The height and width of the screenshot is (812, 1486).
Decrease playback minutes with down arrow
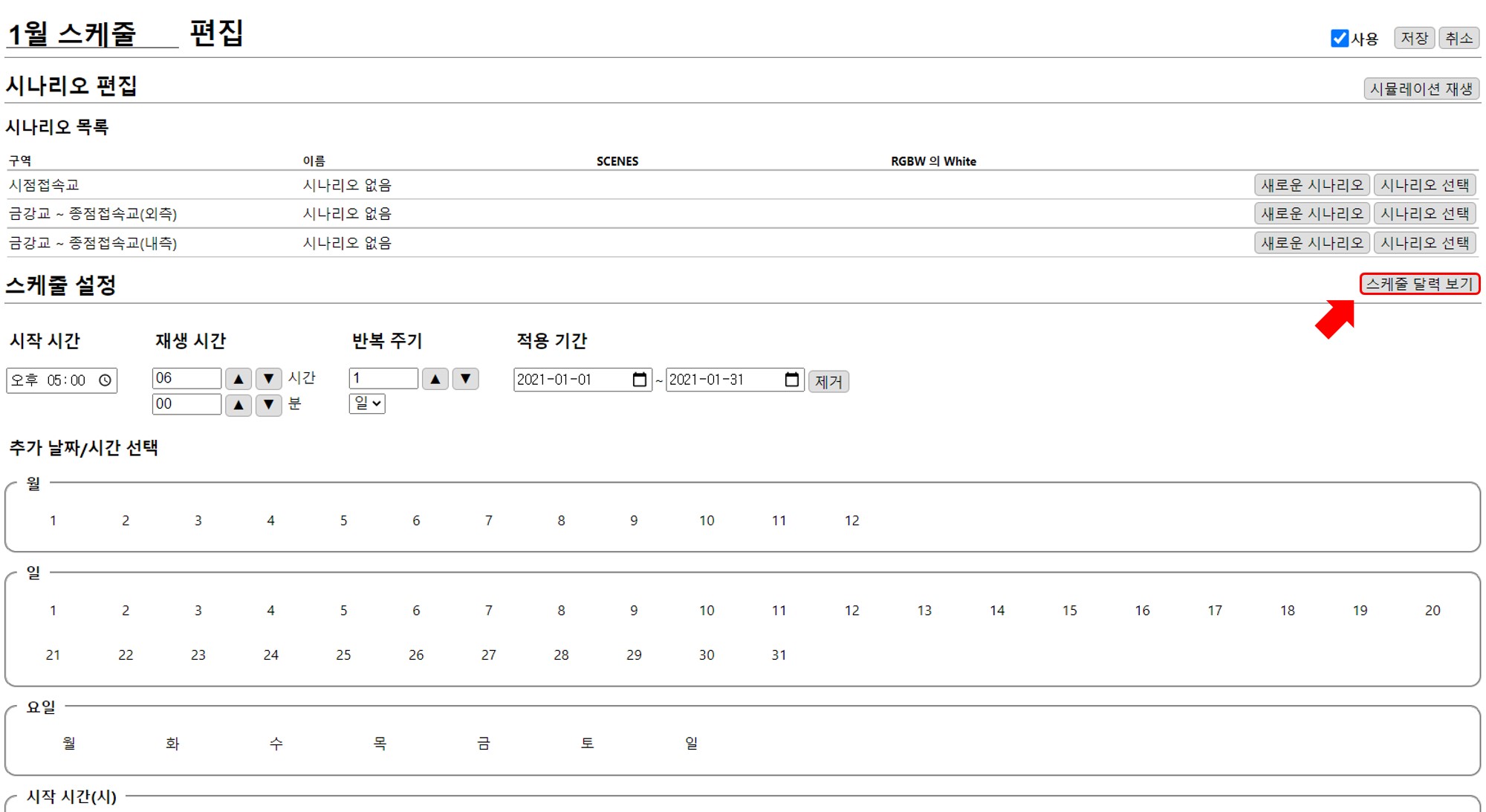click(x=269, y=405)
